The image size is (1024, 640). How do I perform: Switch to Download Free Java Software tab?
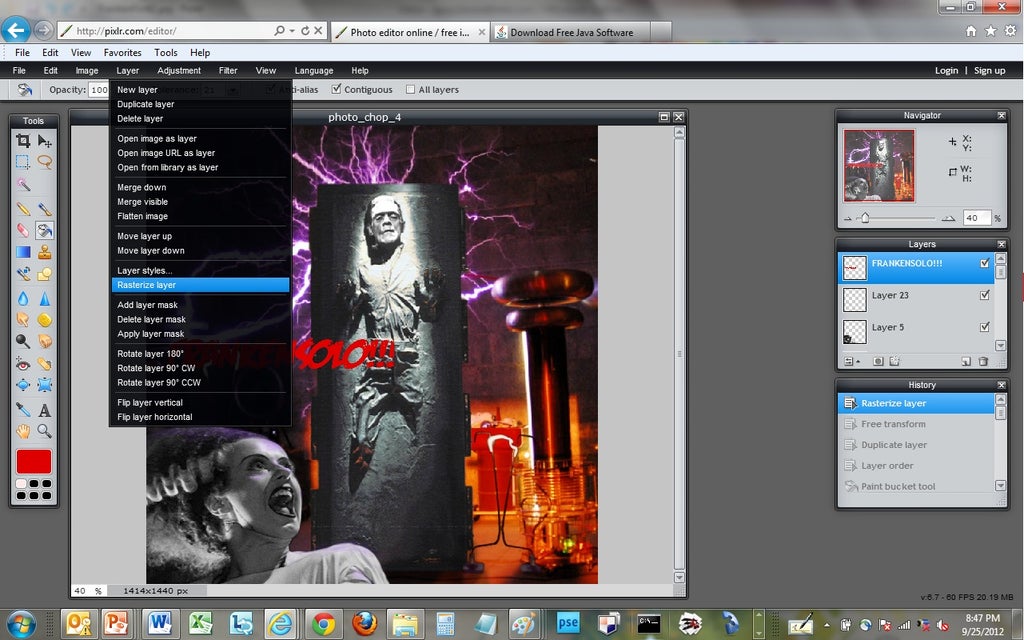pyautogui.click(x=571, y=32)
